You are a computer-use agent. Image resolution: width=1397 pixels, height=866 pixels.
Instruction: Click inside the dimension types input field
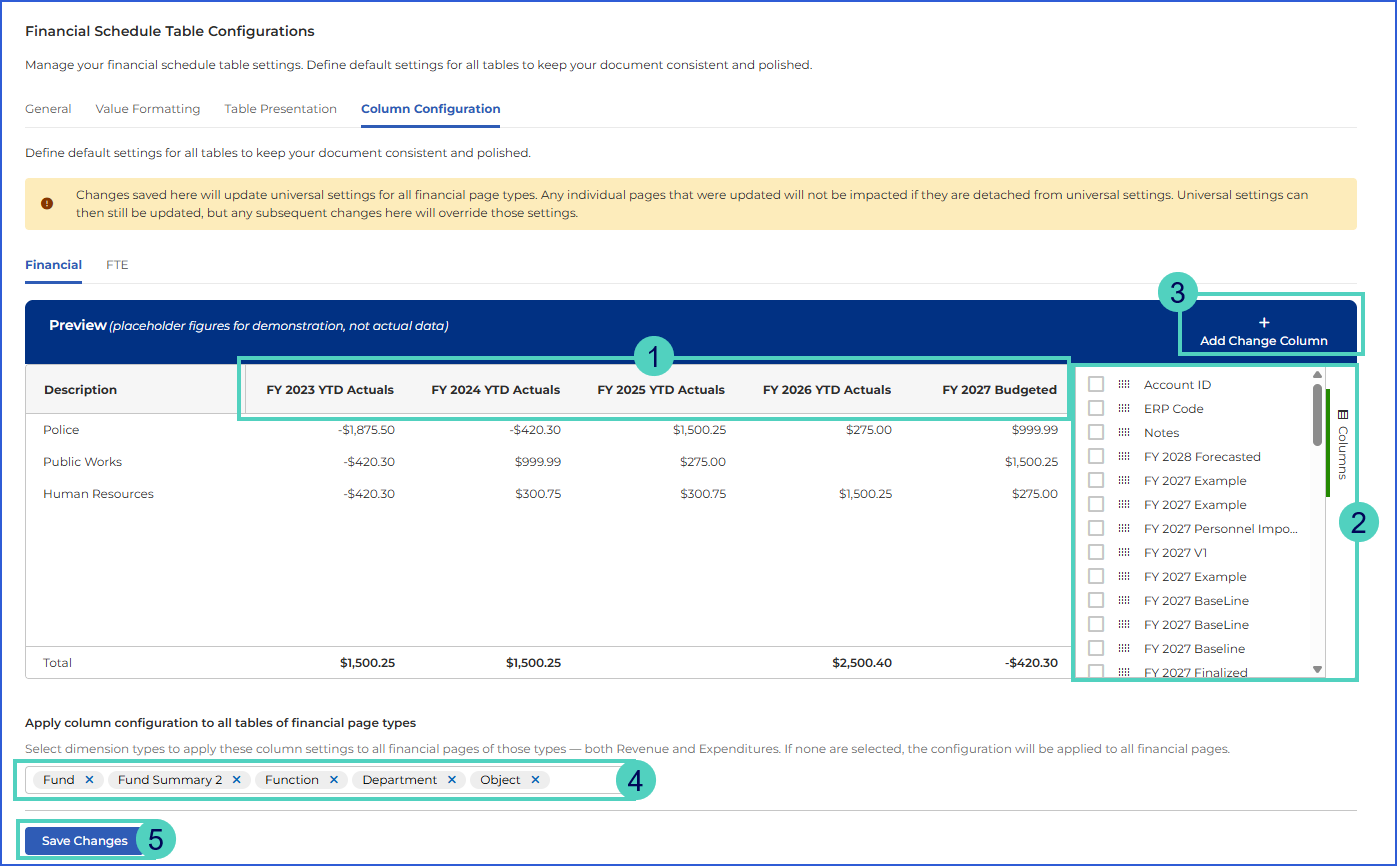click(x=585, y=780)
